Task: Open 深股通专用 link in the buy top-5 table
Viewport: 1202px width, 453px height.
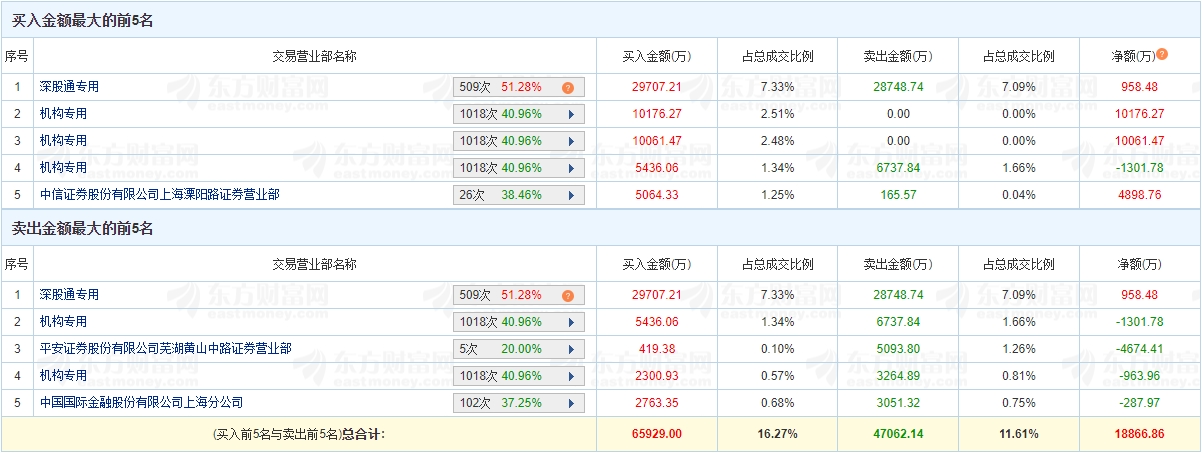Action: coord(69,87)
